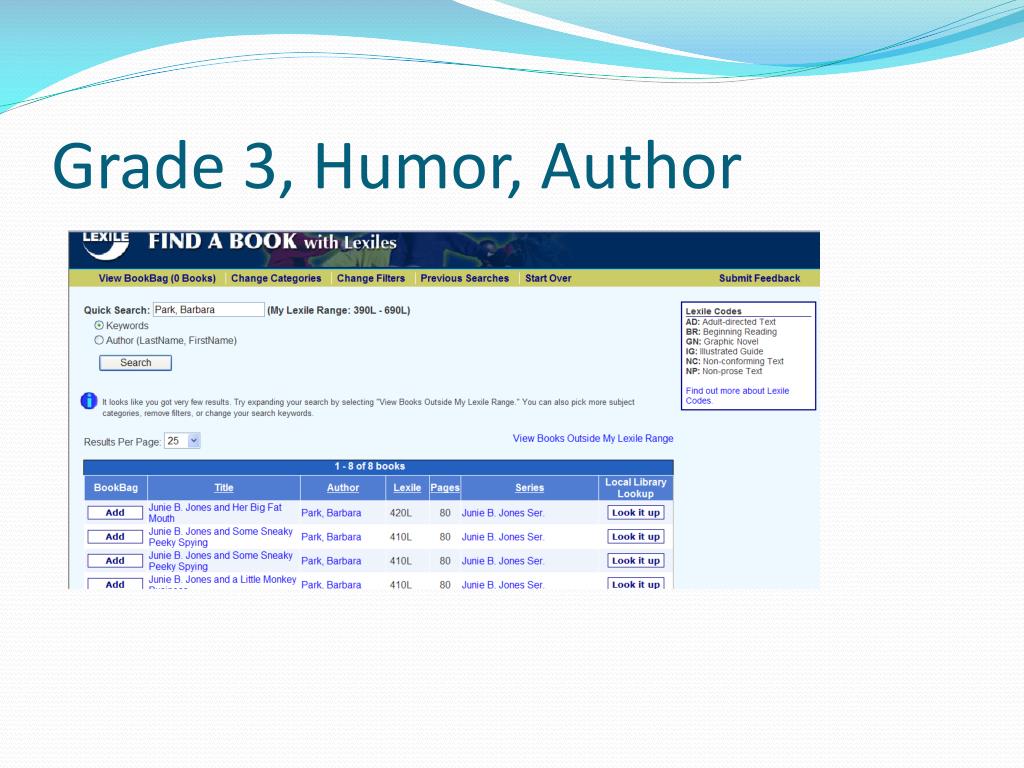Image resolution: width=1024 pixels, height=768 pixels.
Task: Click the Submit Feedback link
Action: point(760,278)
